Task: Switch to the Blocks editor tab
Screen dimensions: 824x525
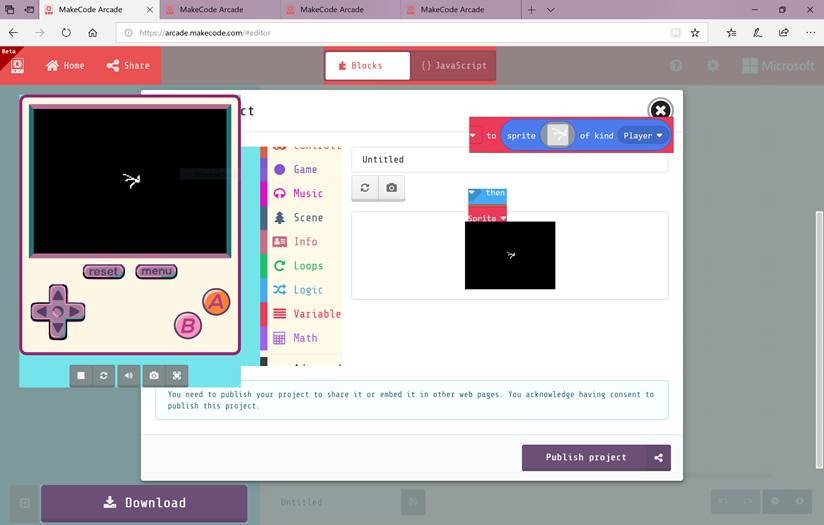Action: click(x=367, y=66)
